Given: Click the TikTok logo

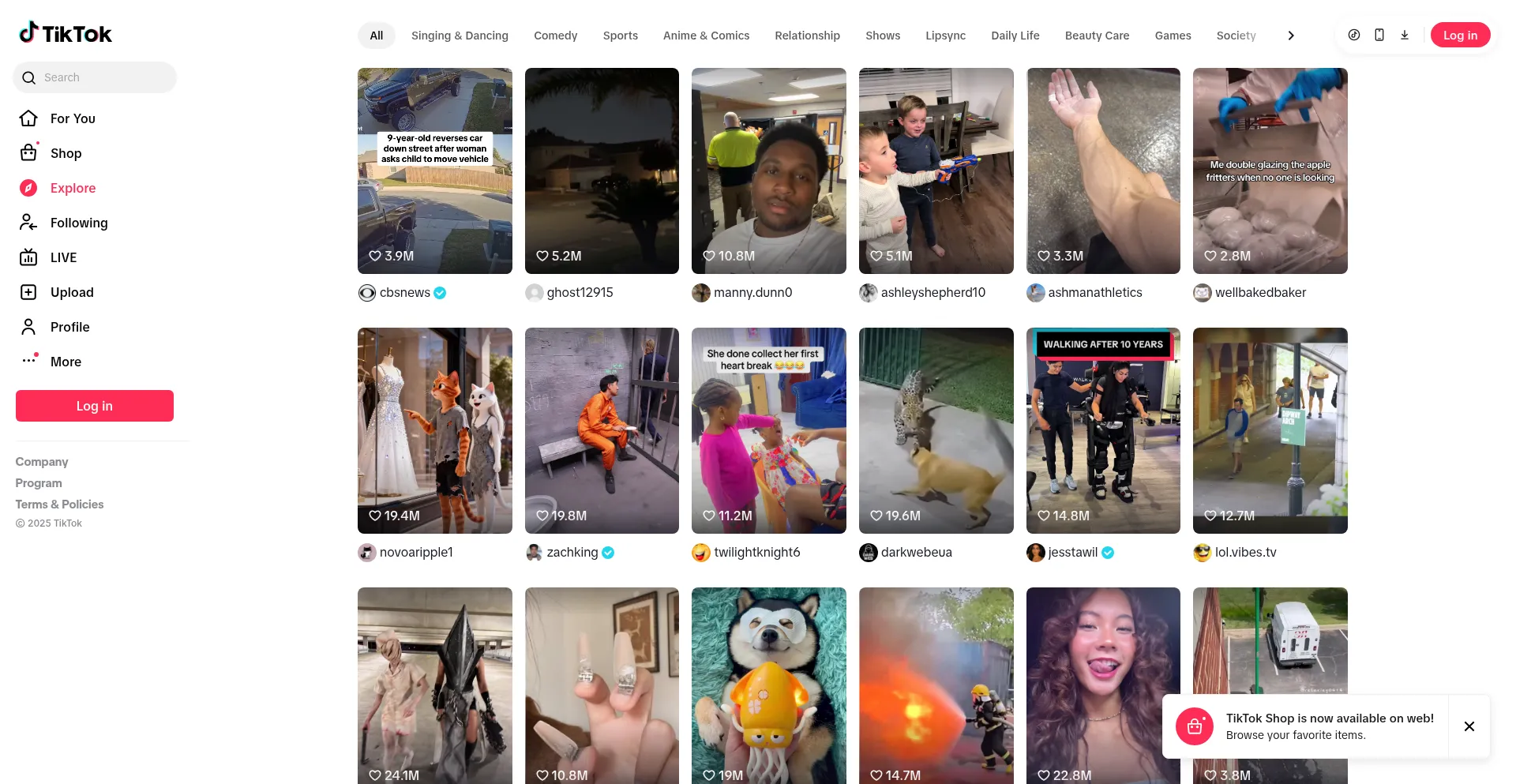Looking at the screenshot, I should pyautogui.click(x=66, y=33).
